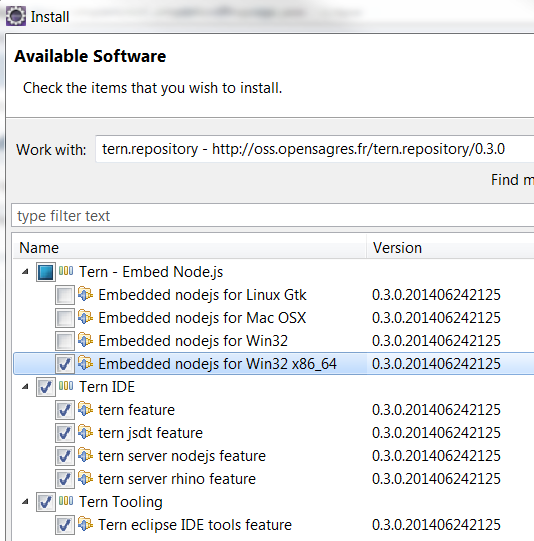Uncheck the Tern Tooling category checkbox
The height and width of the screenshot is (541, 534).
pyautogui.click(x=46, y=502)
